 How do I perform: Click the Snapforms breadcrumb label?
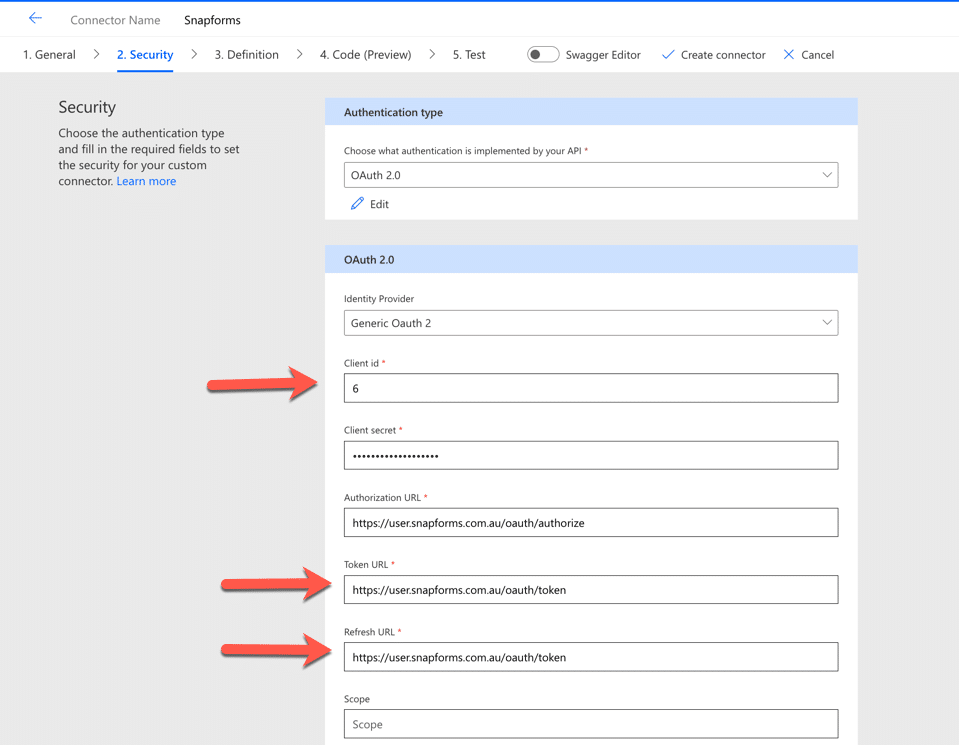coord(212,19)
